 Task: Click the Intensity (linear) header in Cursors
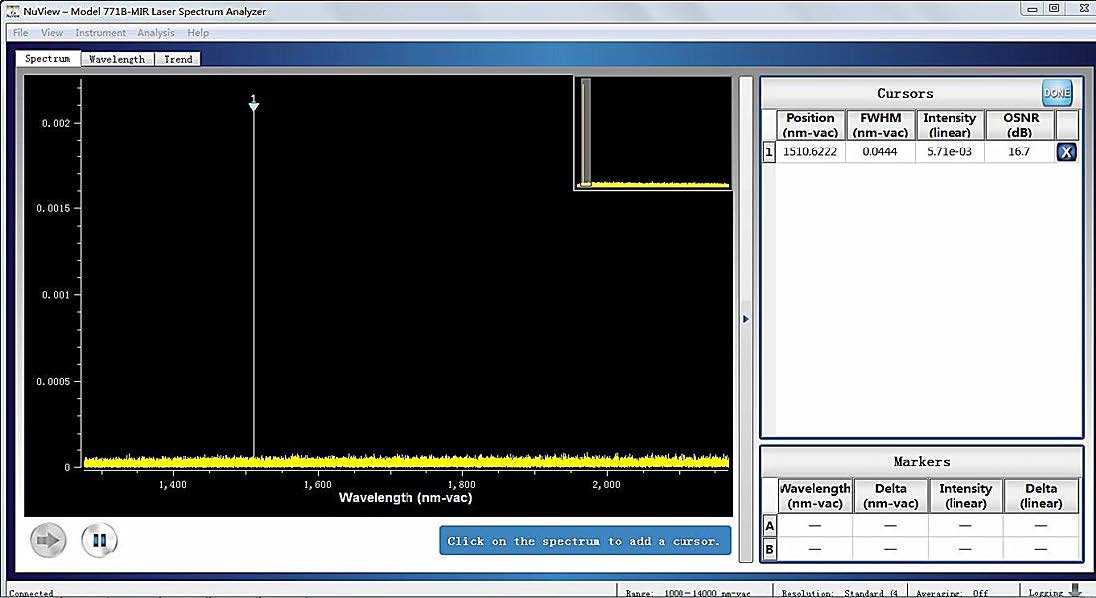[949, 125]
